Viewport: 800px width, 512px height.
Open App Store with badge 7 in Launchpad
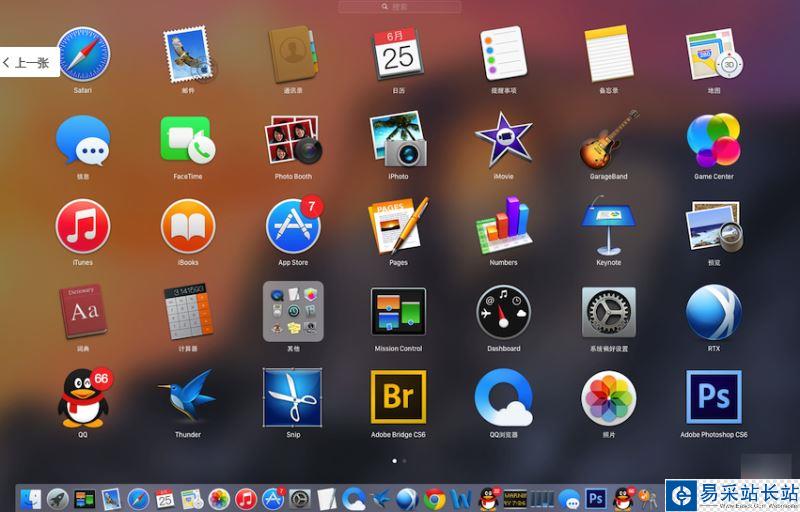(293, 225)
